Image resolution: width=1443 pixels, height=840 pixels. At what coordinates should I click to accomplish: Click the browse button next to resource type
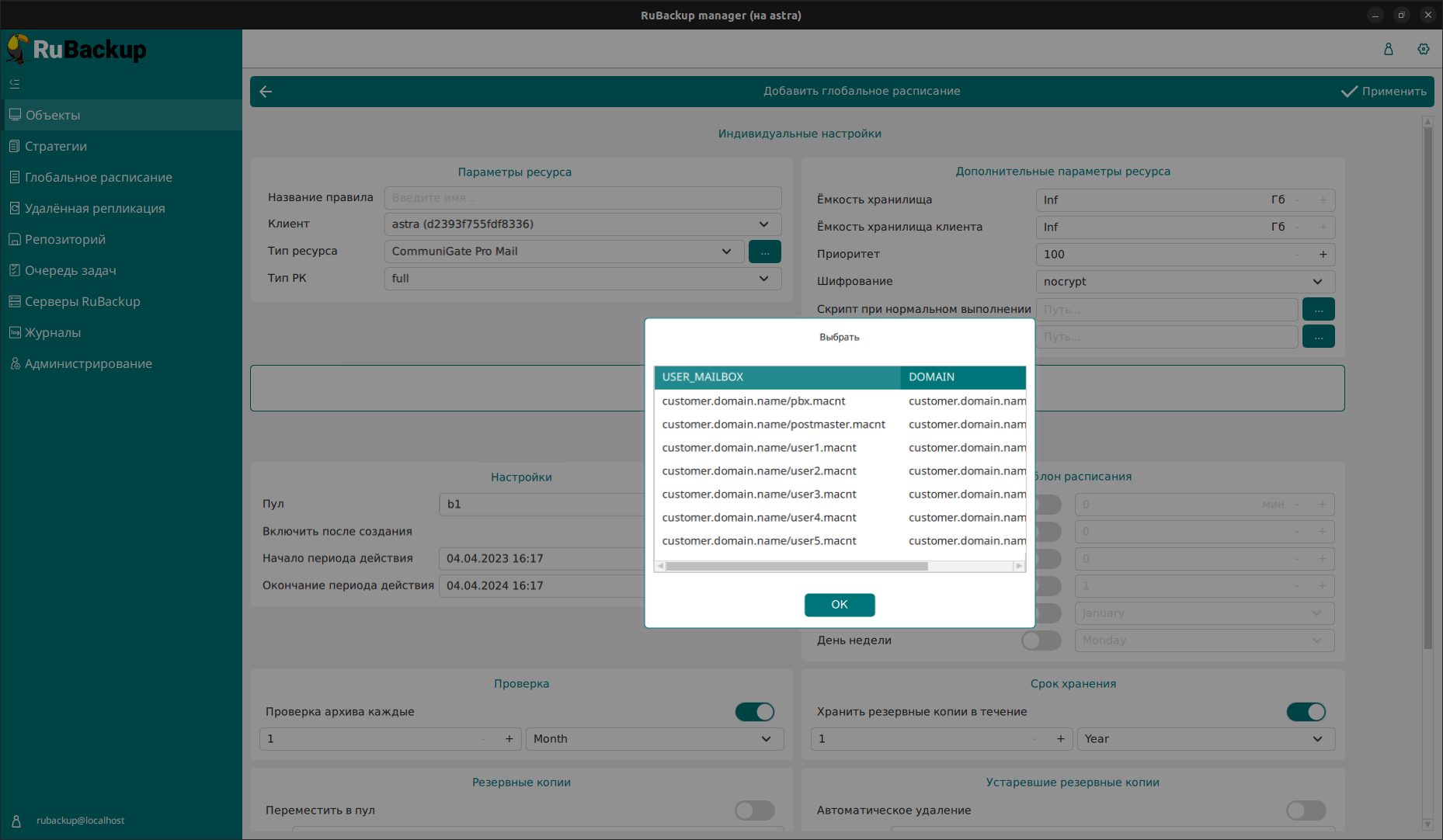(764, 252)
